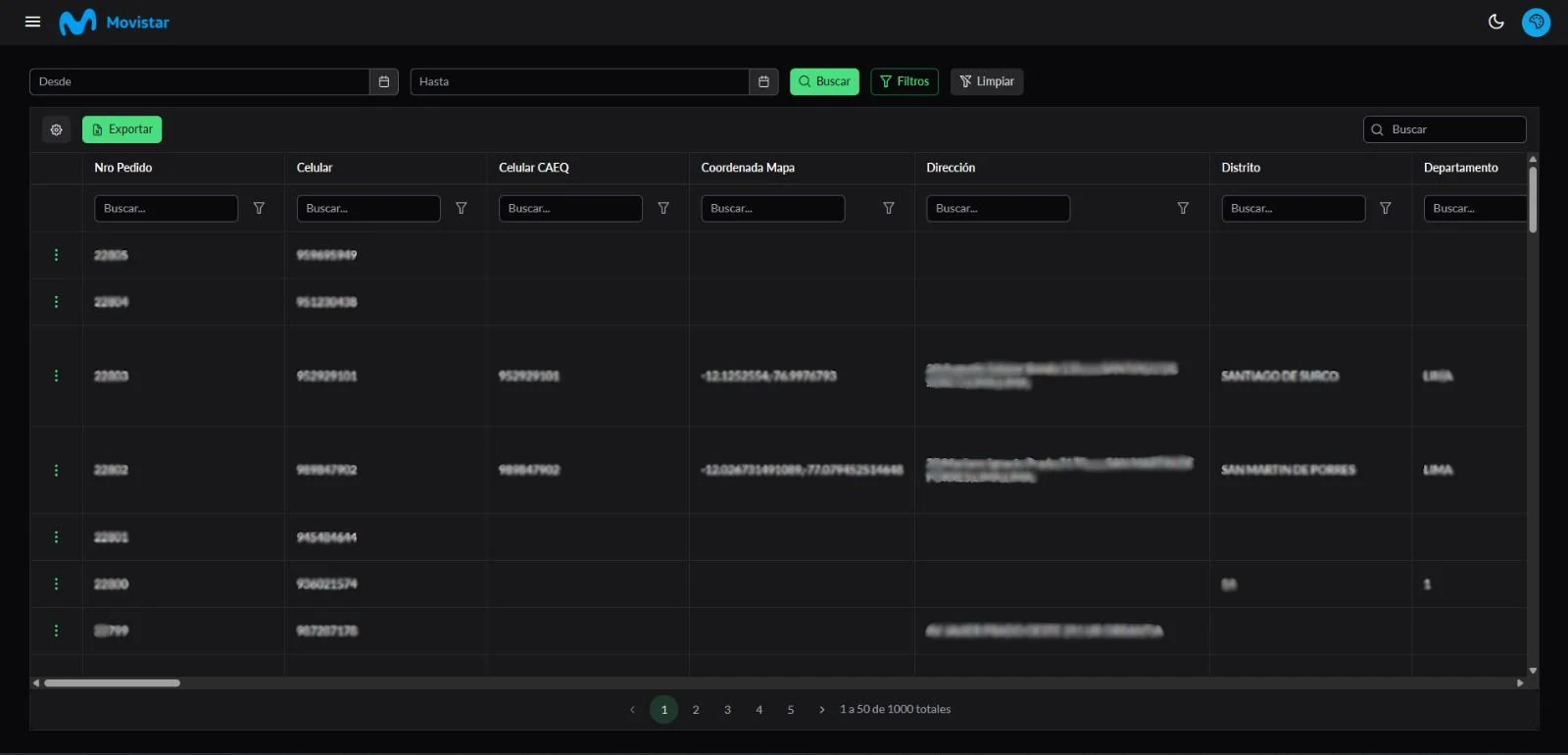Open the Filtros button
This screenshot has height=755, width=1568.
tap(905, 81)
